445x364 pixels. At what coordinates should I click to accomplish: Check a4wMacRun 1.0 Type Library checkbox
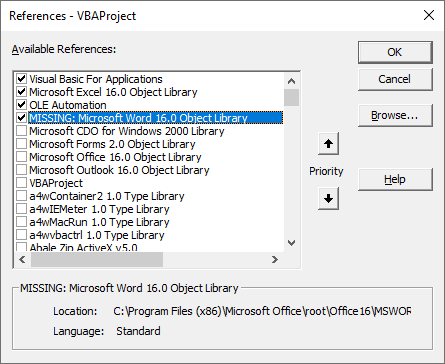(x=22, y=222)
